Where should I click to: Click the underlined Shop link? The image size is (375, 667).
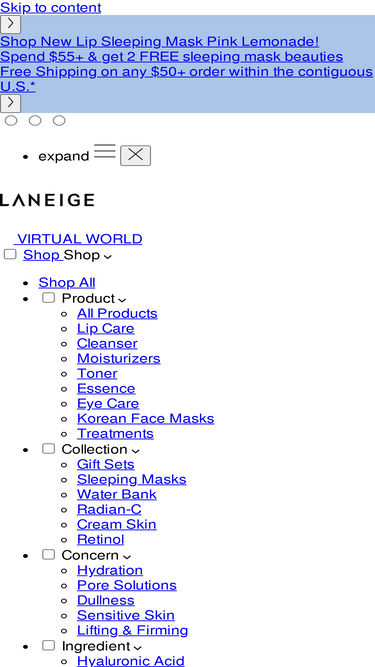tap(43, 255)
